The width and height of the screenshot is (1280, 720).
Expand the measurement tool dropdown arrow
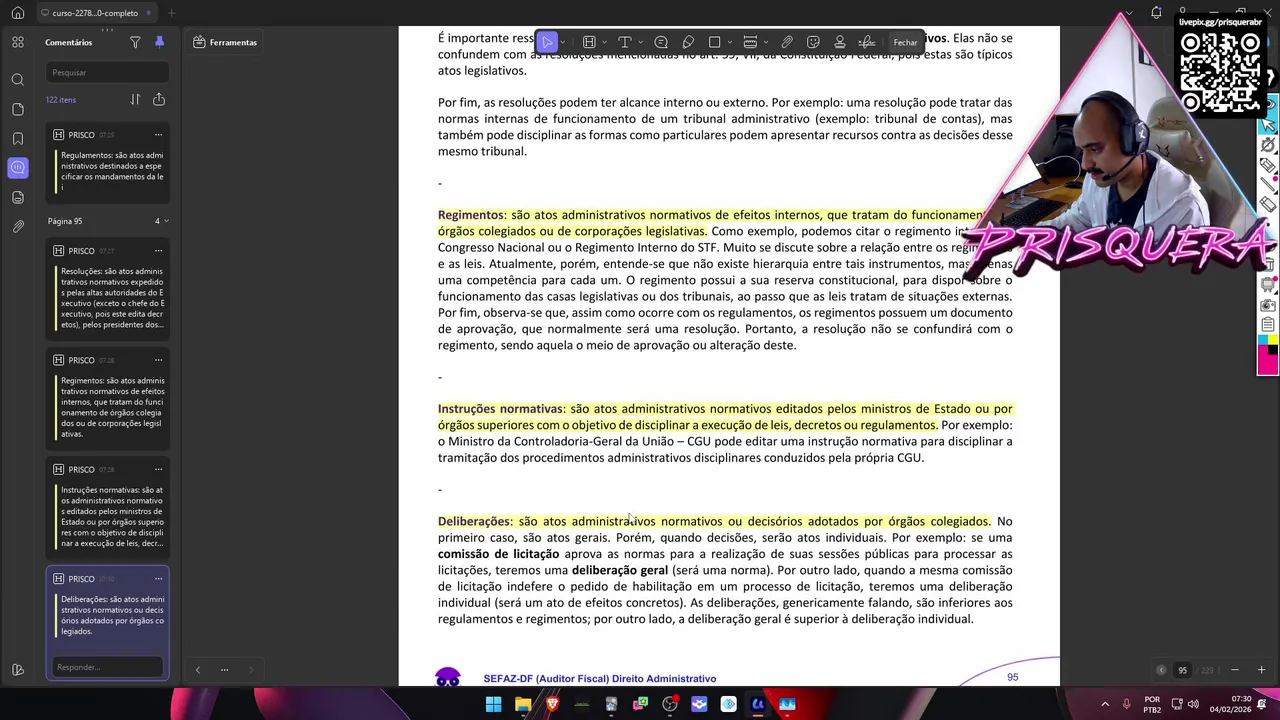(x=766, y=42)
